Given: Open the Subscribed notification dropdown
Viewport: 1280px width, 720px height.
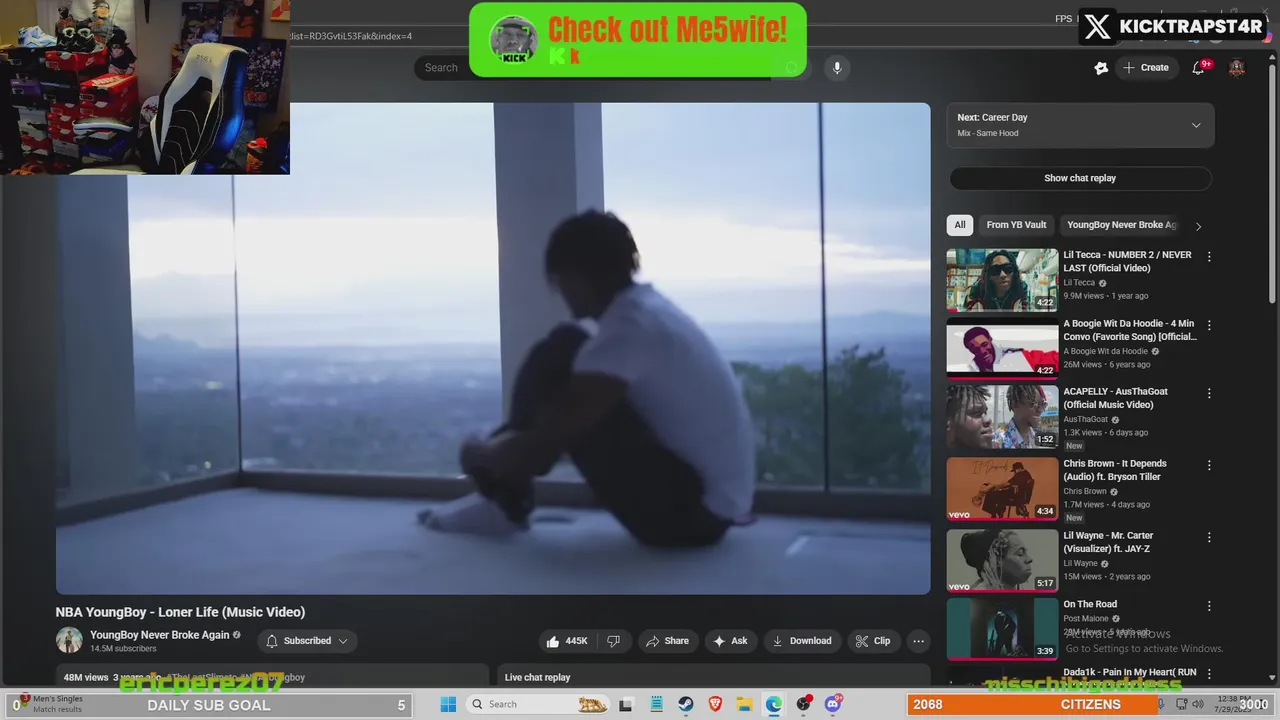Looking at the screenshot, I should click(x=307, y=641).
